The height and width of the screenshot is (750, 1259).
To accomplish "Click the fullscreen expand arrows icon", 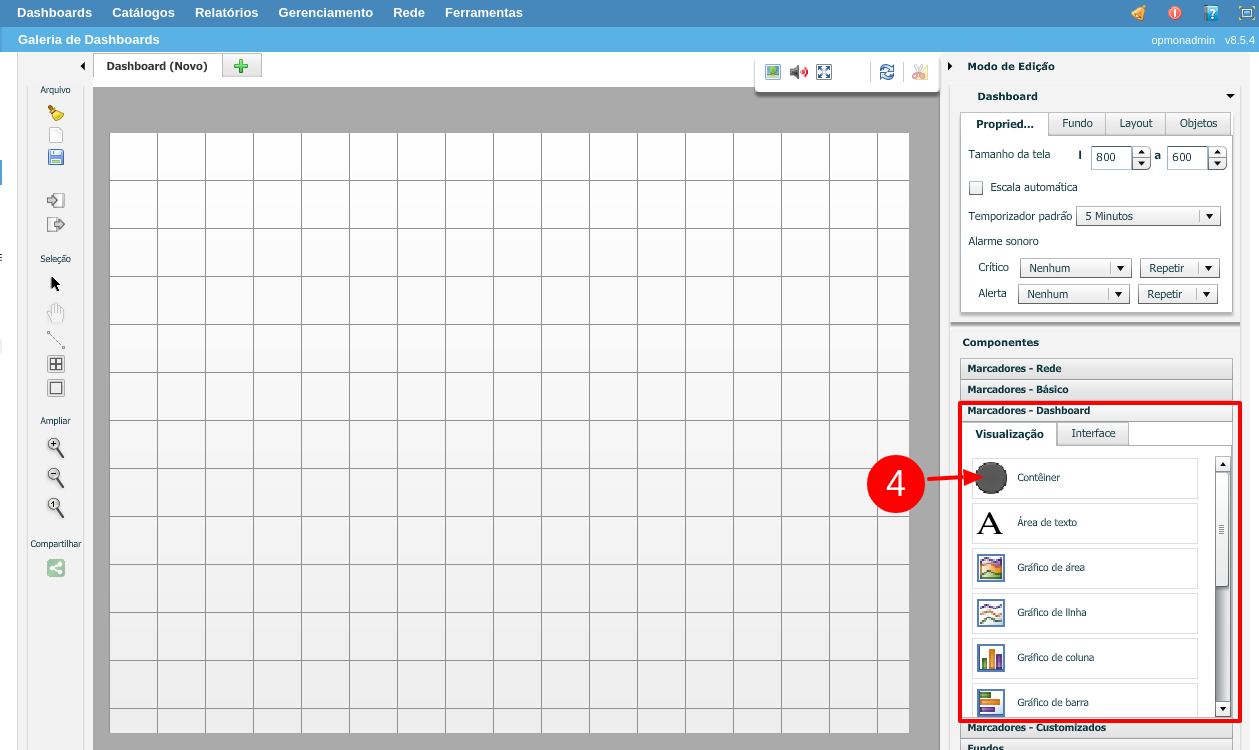I will click(824, 72).
